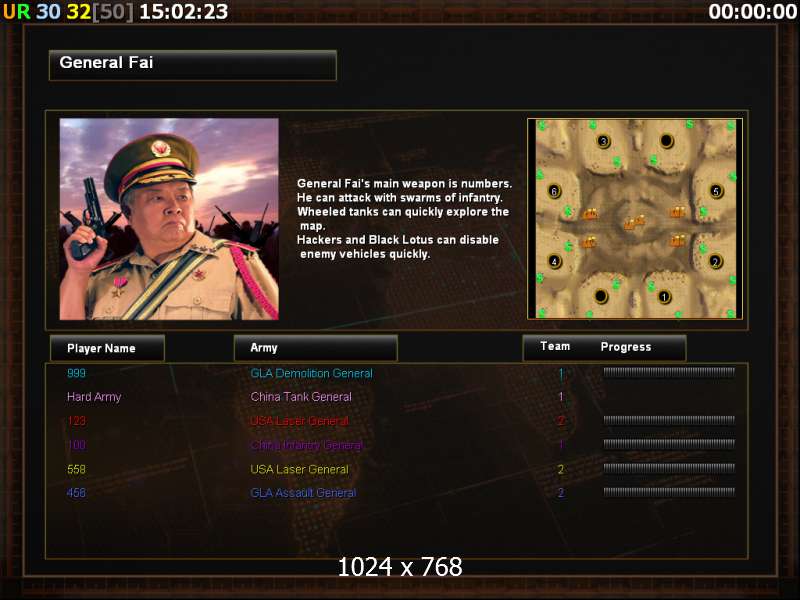Click the General Fai title bar
The height and width of the screenshot is (600, 800).
[193, 65]
